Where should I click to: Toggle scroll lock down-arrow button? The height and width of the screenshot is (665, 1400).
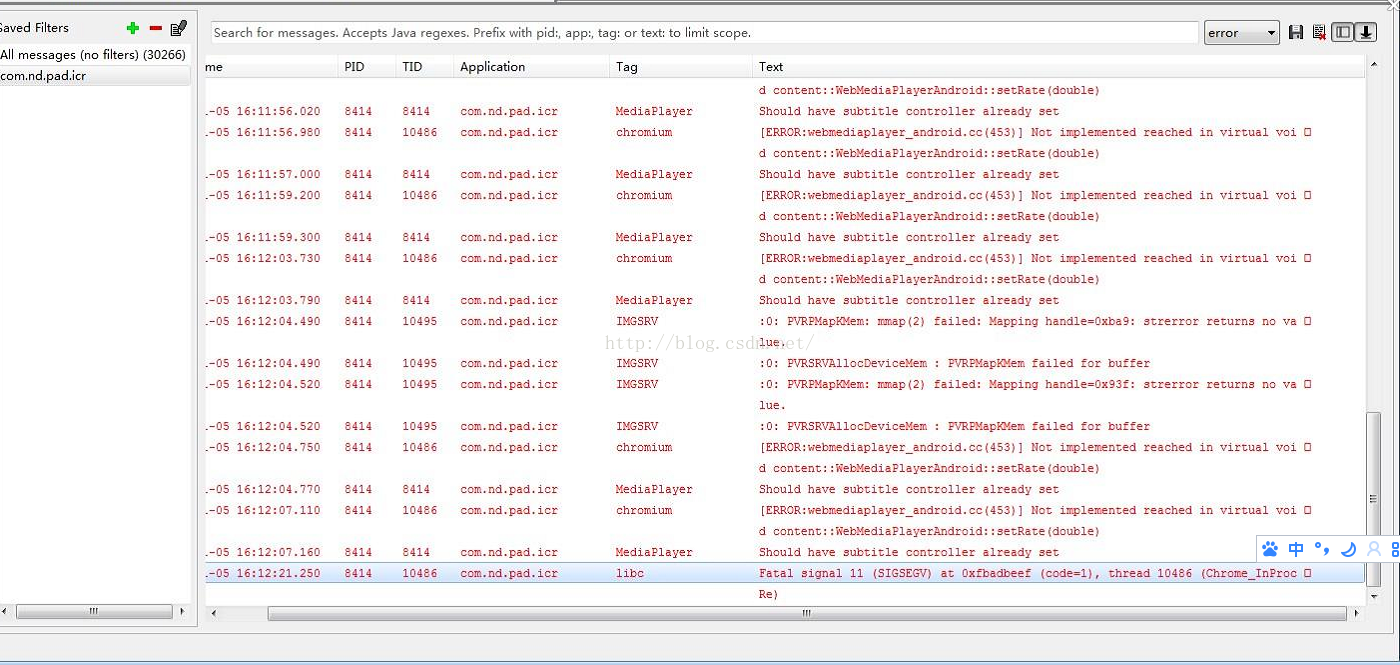coord(1366,32)
